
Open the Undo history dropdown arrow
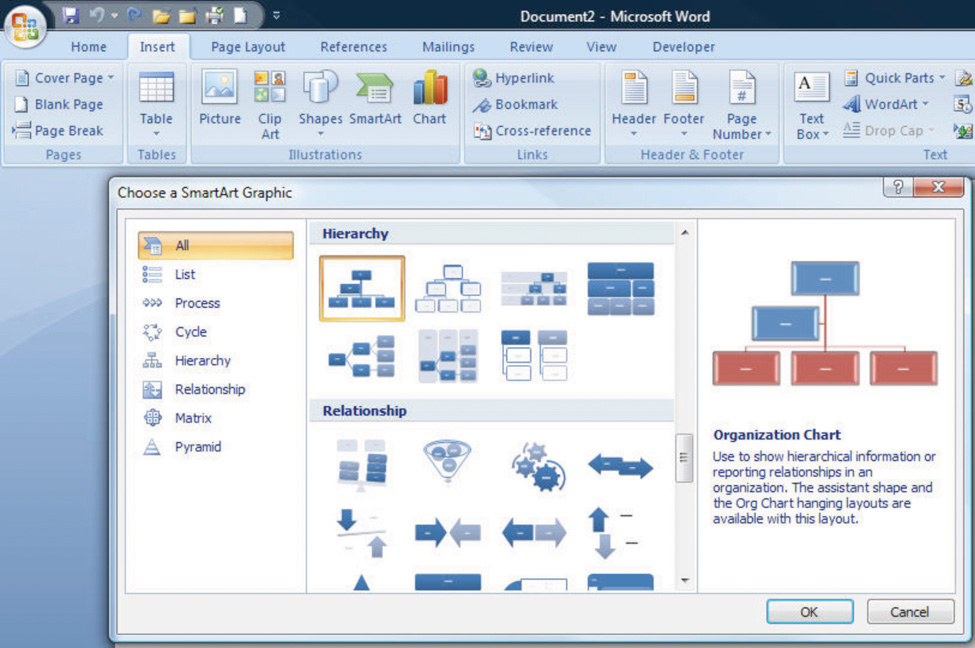tap(114, 16)
